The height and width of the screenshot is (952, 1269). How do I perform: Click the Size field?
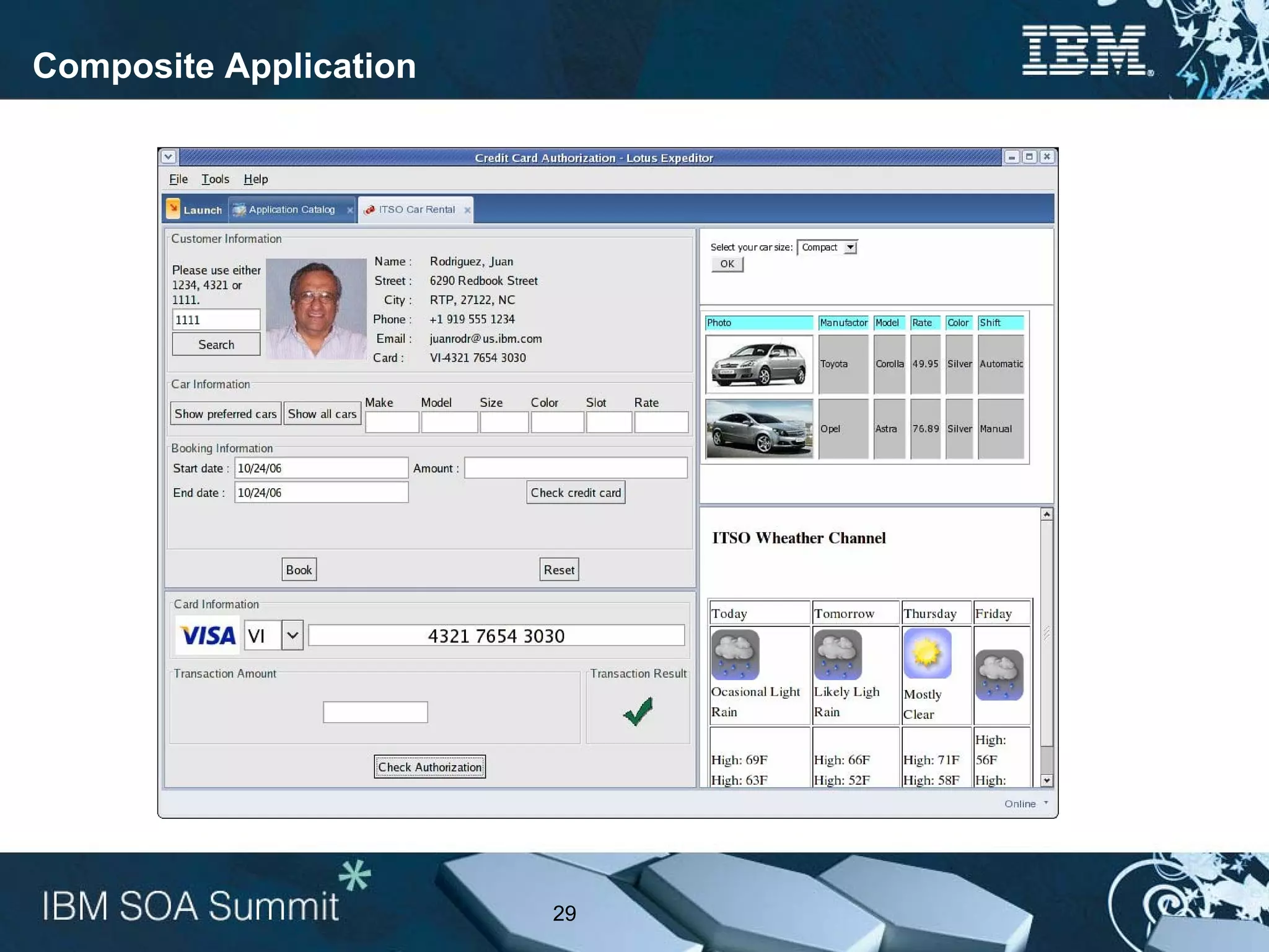point(504,422)
